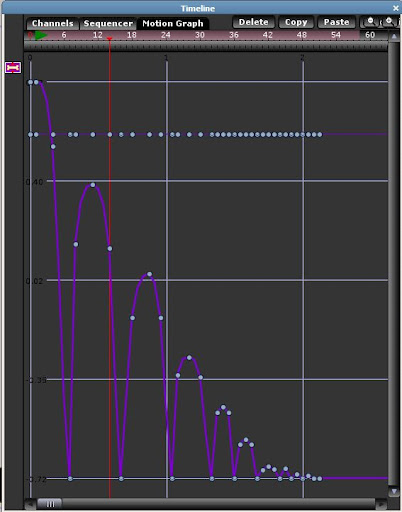Viewport: 402px width, 512px height.
Task: Click frame 60 on the timeline ruler
Action: point(370,35)
